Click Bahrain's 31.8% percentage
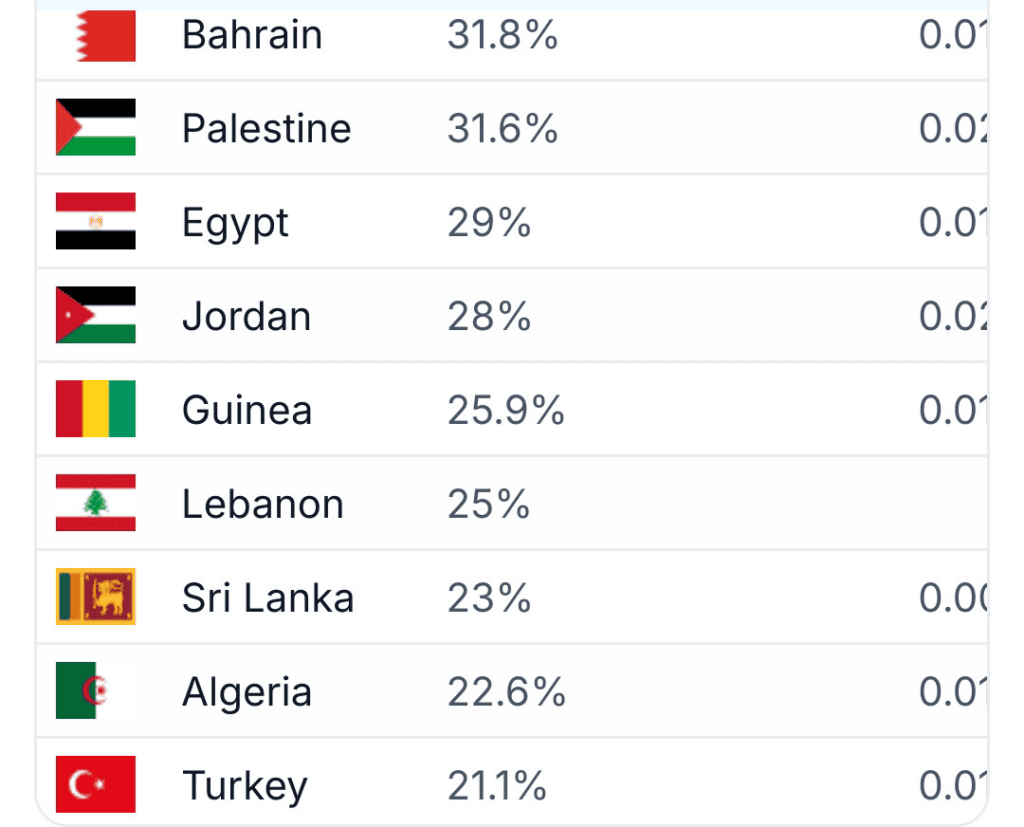This screenshot has height=827, width=1024. click(502, 35)
